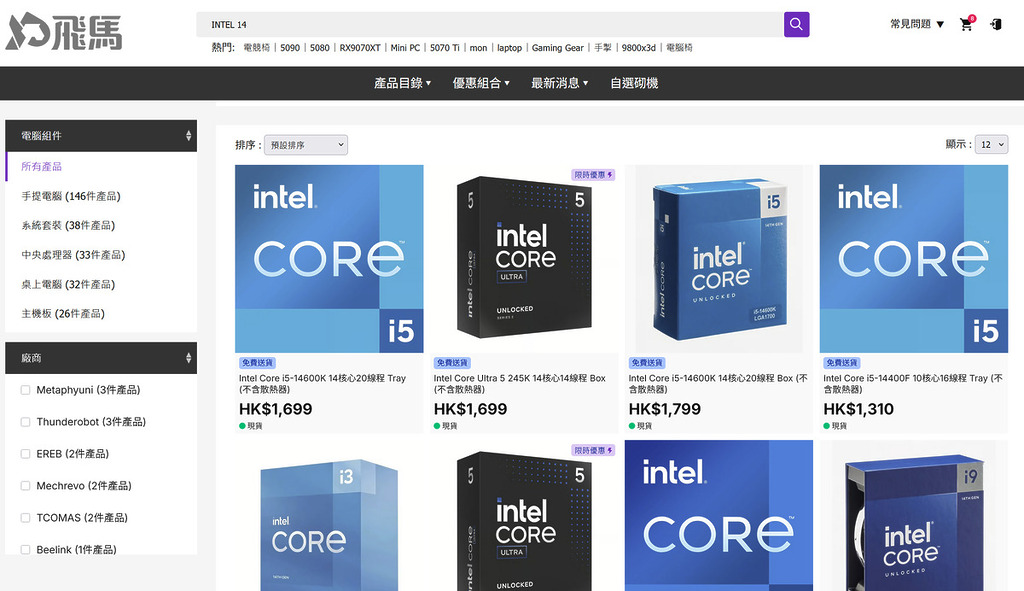Open the 產品目錄 menu
The width and height of the screenshot is (1024, 591).
pos(402,83)
